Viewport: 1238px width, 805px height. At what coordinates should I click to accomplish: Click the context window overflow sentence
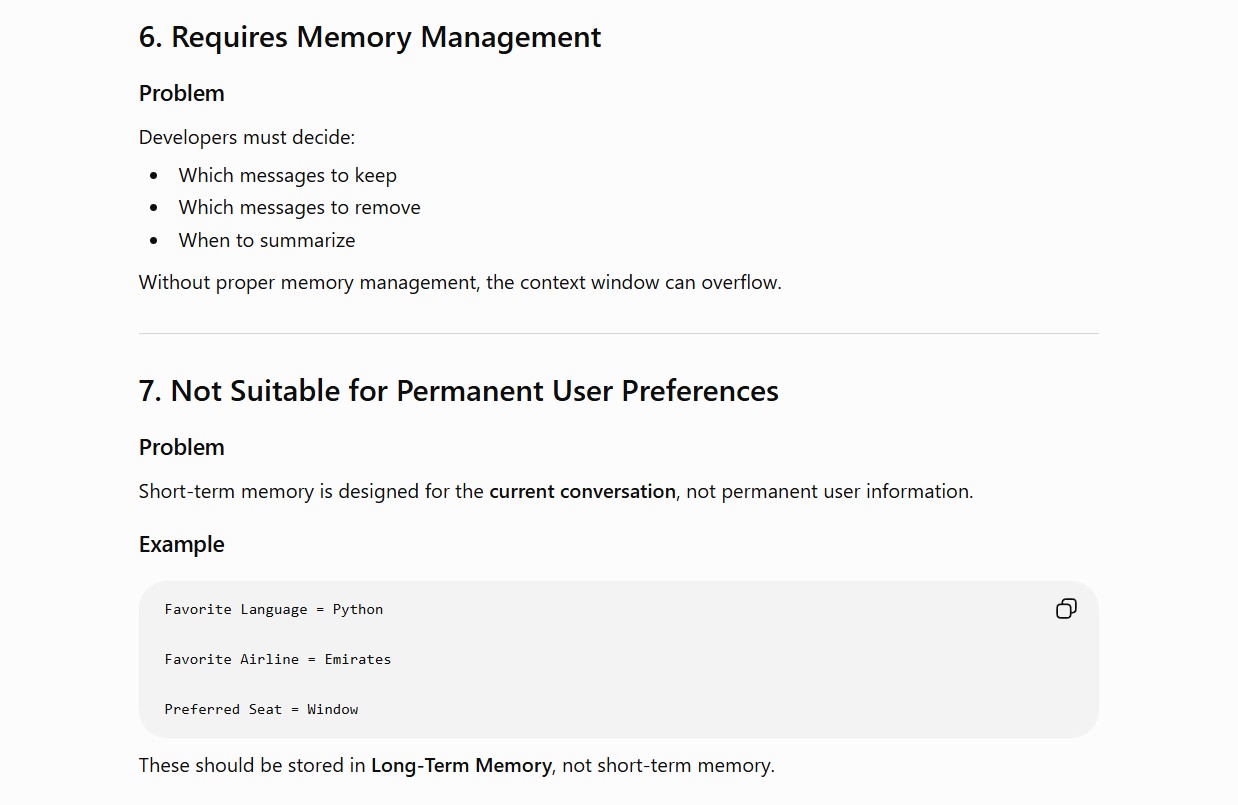(x=460, y=282)
